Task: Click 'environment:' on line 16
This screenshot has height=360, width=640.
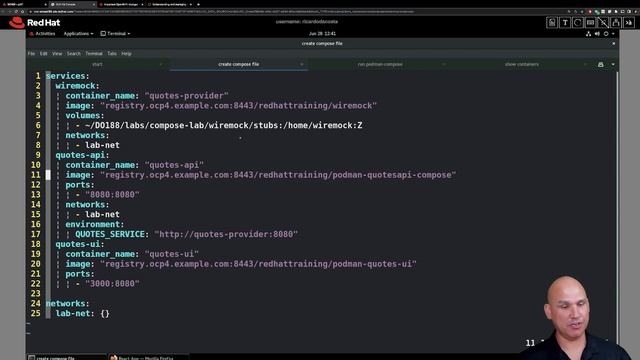Action: coord(94,224)
